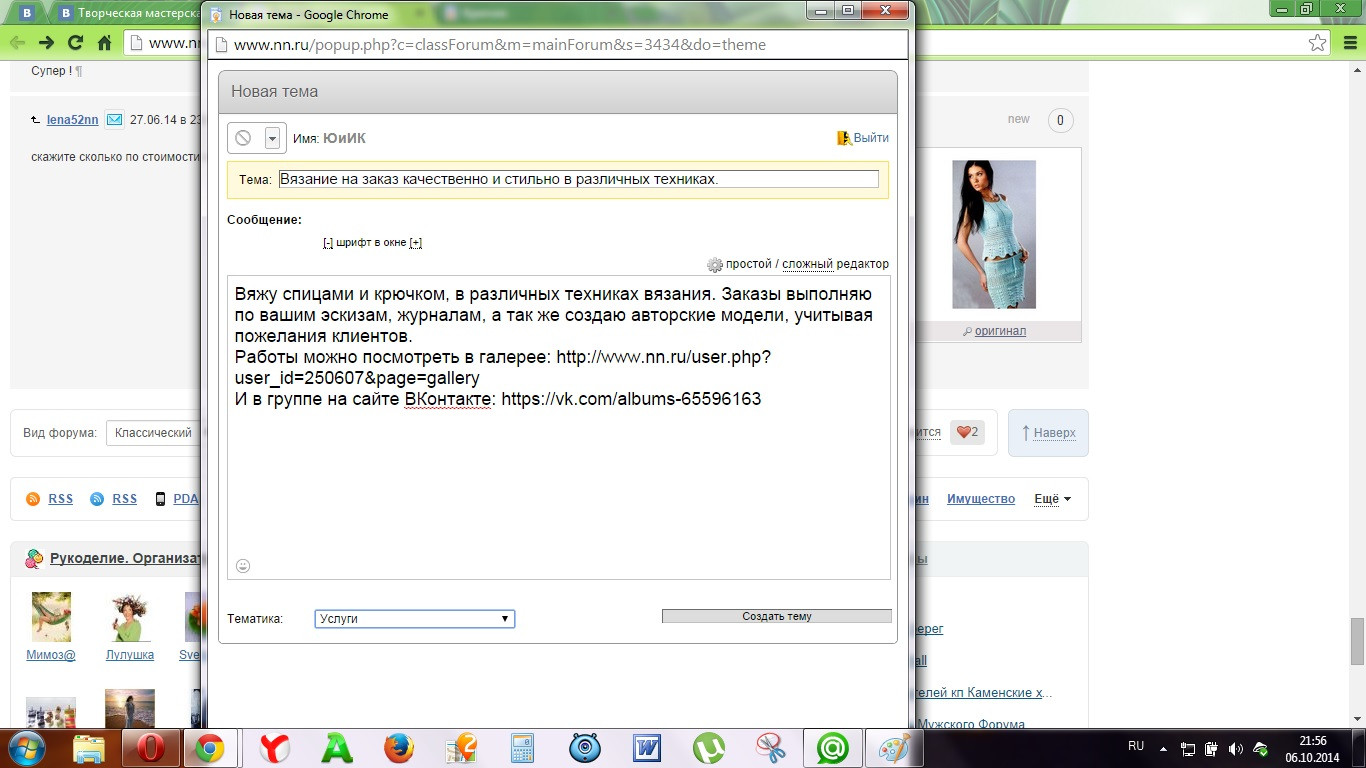This screenshot has width=1366, height=768.
Task: Click the envelope message icon beside lena52nn
Action: (114, 120)
